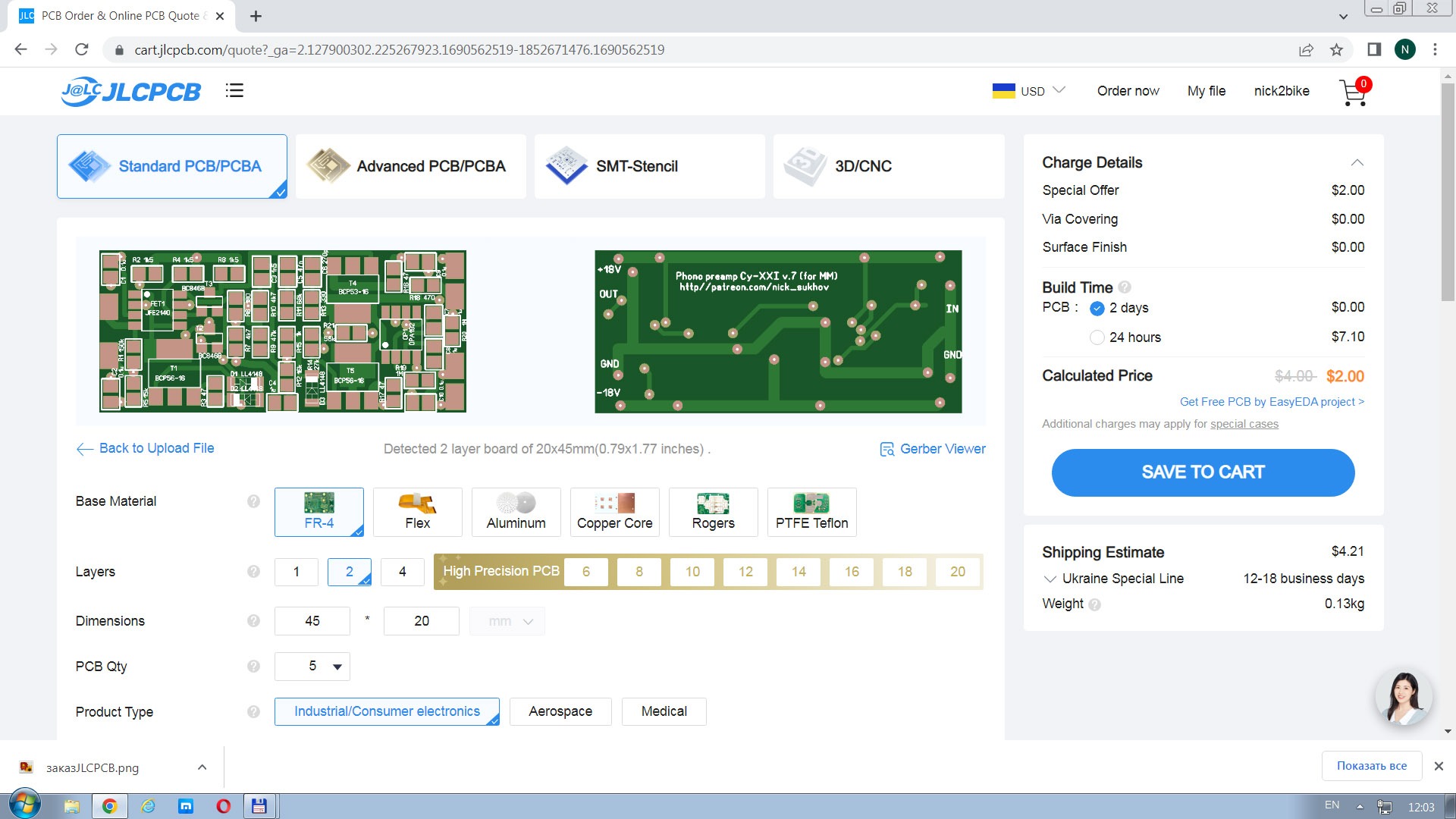Viewport: 1456px width, 819px height.
Task: Open My file menu
Action: [1207, 91]
